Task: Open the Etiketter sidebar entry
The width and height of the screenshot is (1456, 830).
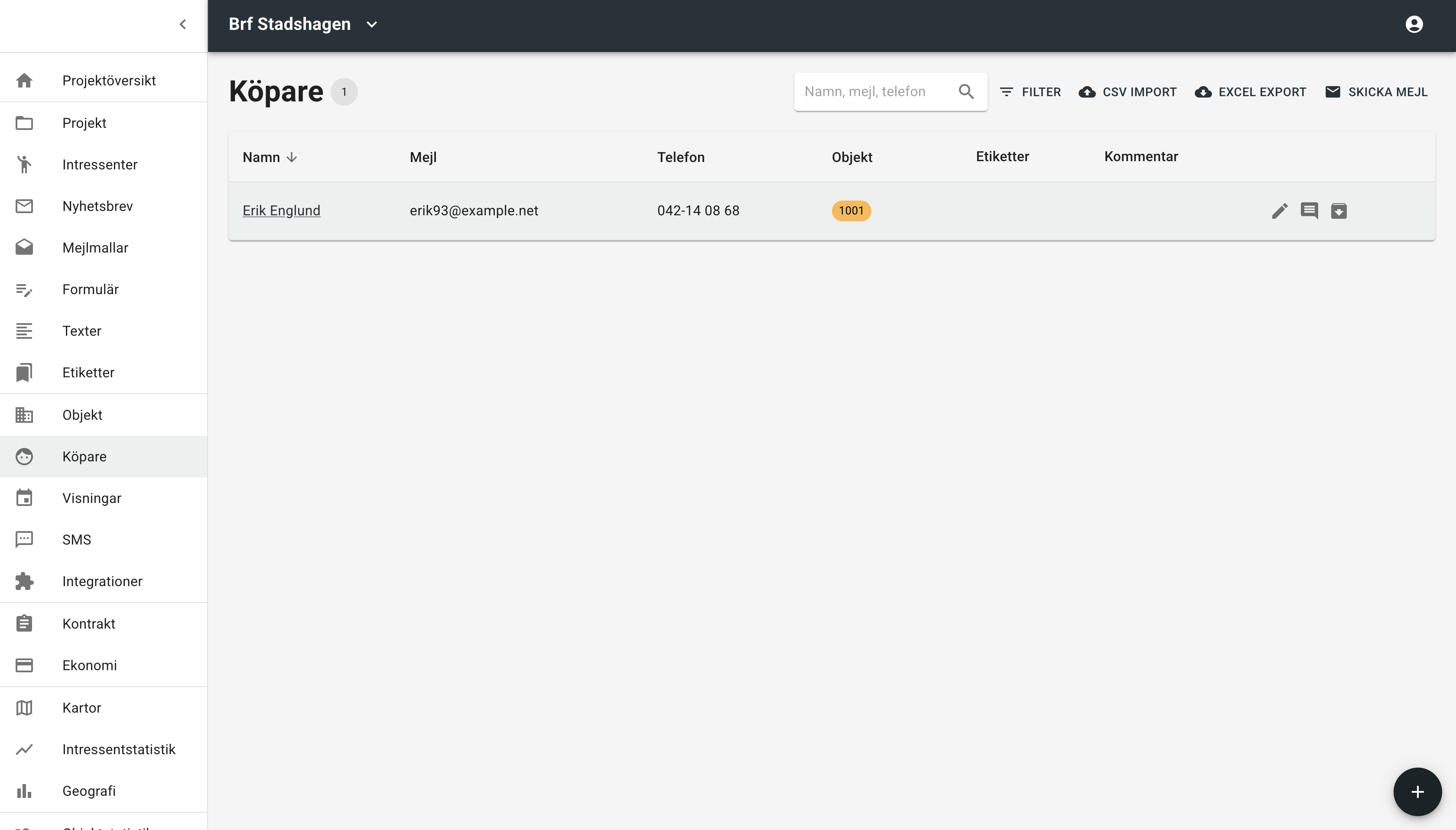Action: [104, 372]
